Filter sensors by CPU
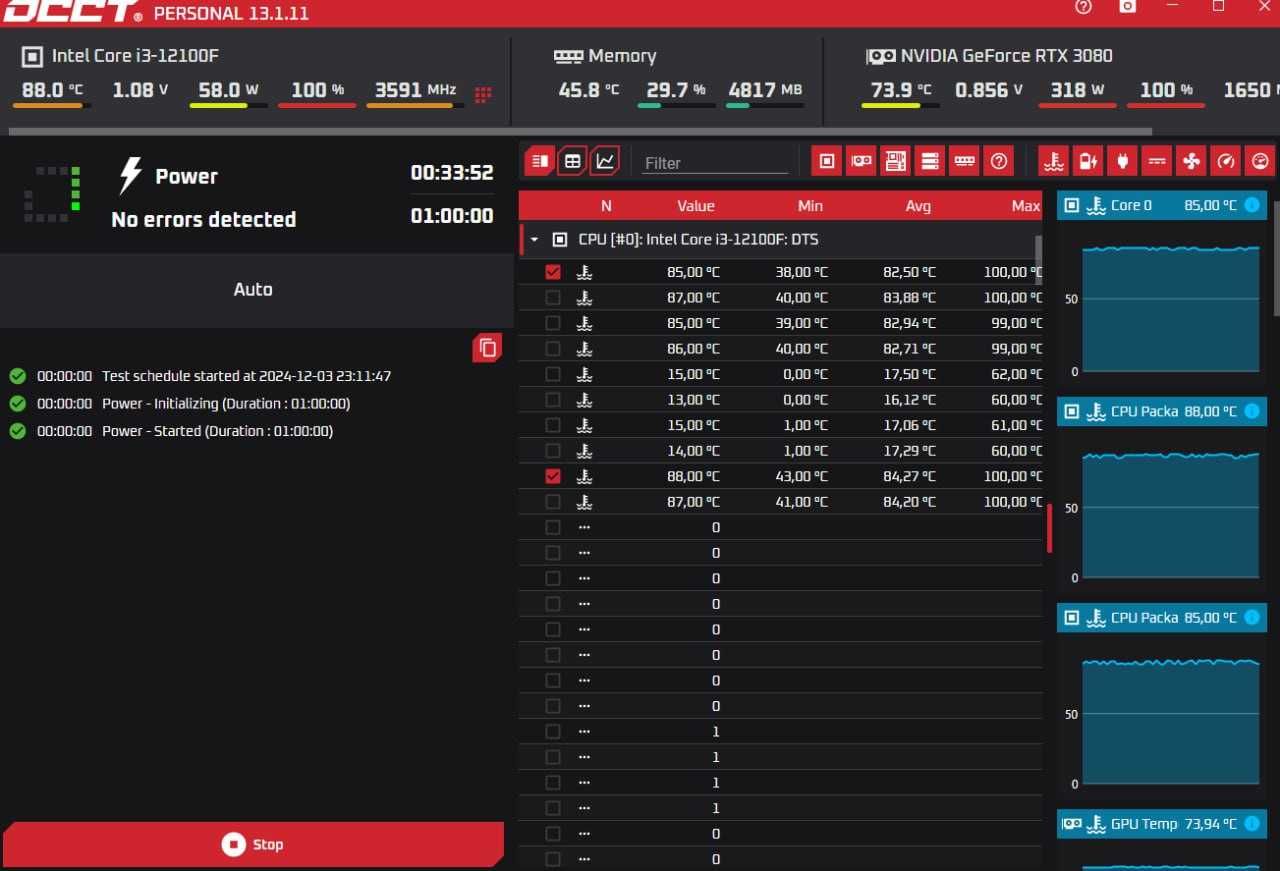This screenshot has height=871, width=1280. tap(826, 161)
